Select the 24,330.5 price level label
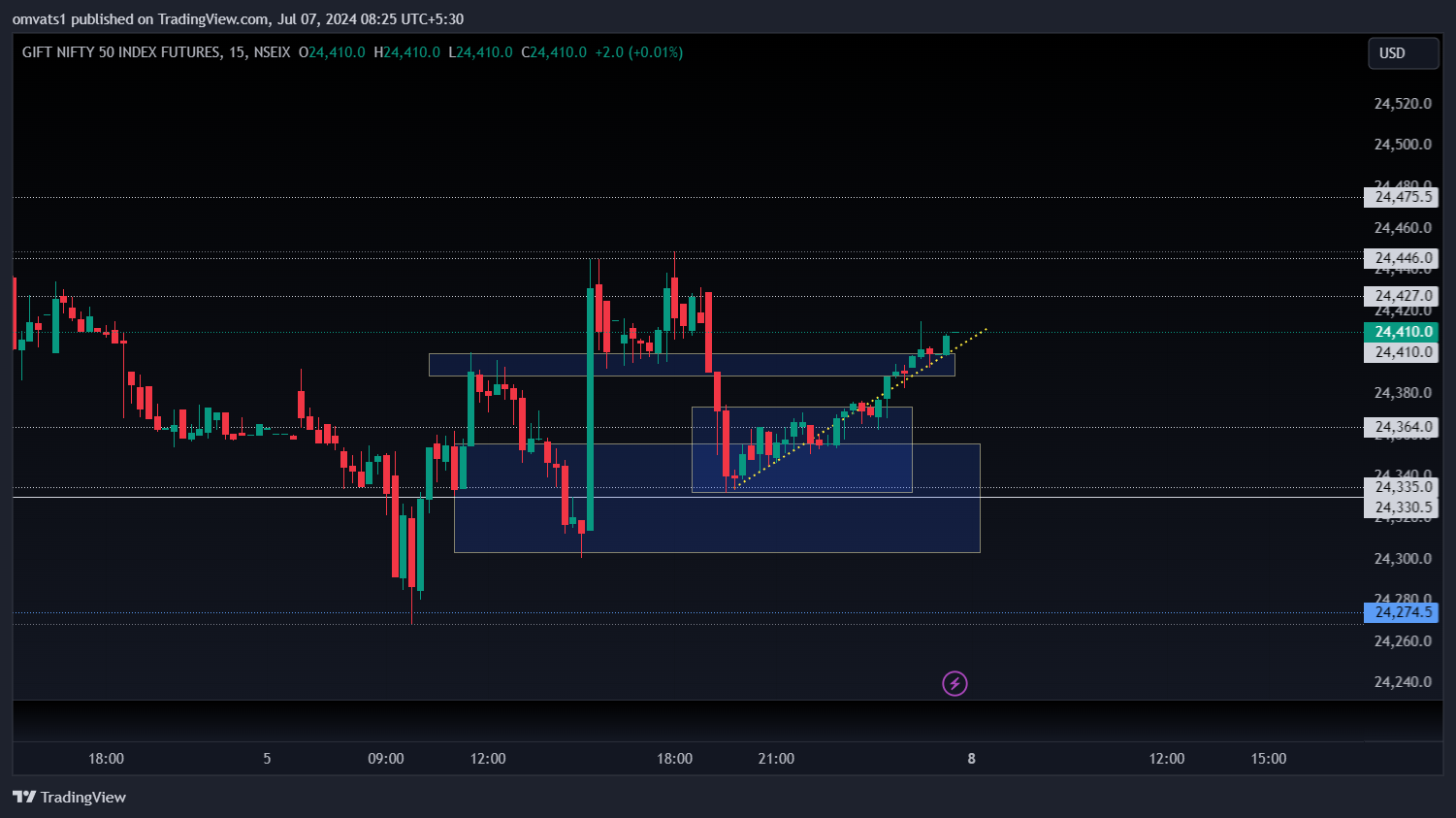 coord(1401,507)
